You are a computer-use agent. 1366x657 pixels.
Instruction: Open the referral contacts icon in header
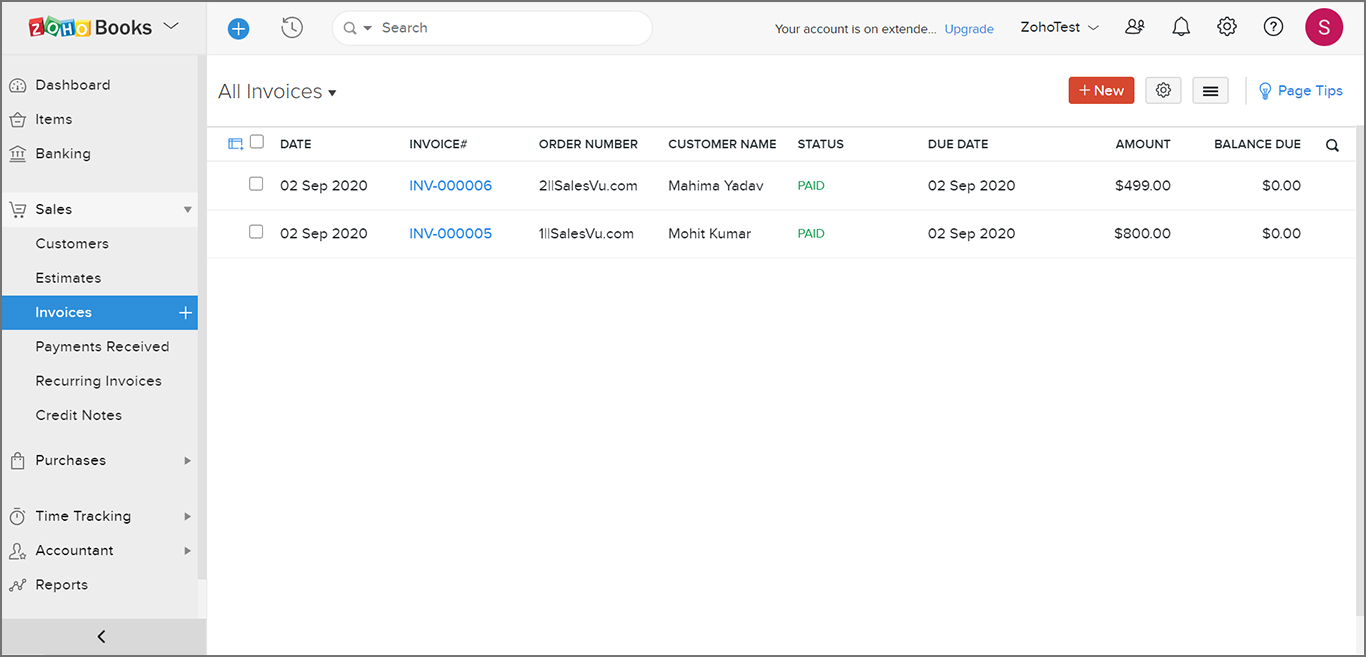pyautogui.click(x=1135, y=28)
